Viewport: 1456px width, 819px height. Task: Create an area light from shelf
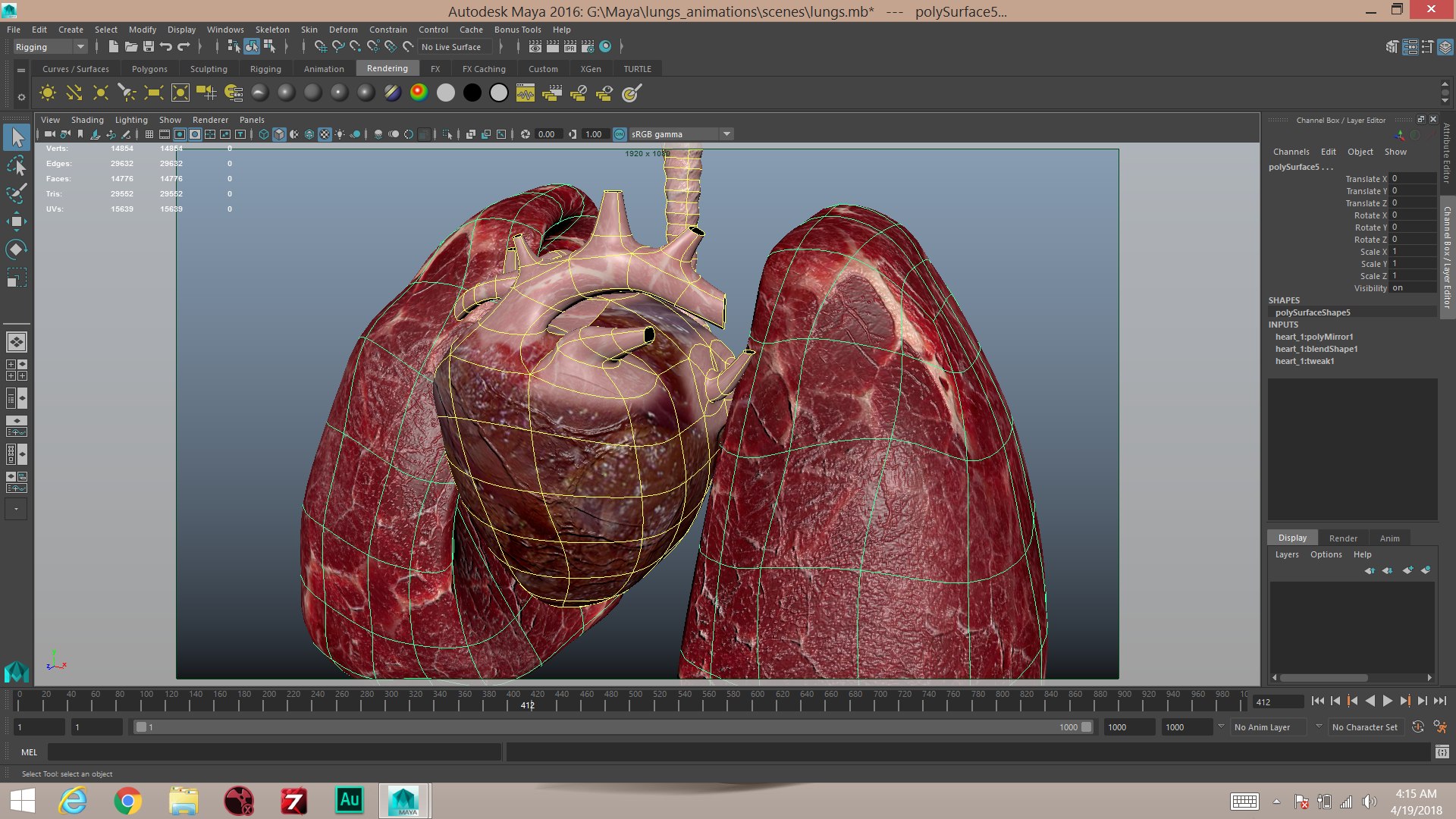point(153,93)
